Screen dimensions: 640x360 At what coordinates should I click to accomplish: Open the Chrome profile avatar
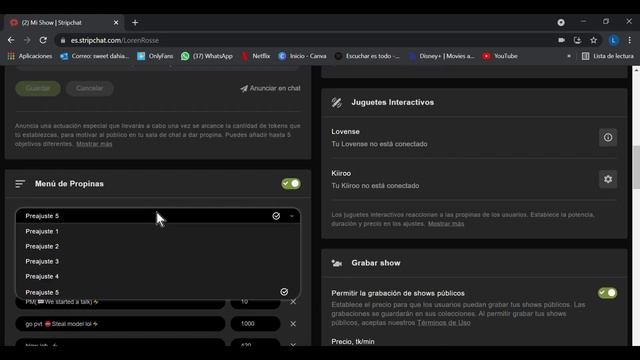tap(613, 40)
